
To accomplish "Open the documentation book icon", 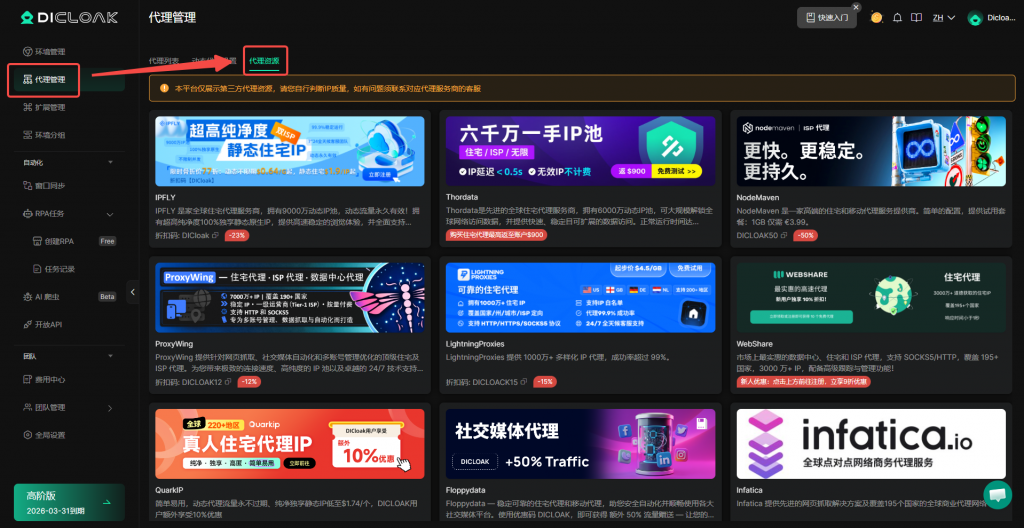I will pyautogui.click(x=916, y=17).
